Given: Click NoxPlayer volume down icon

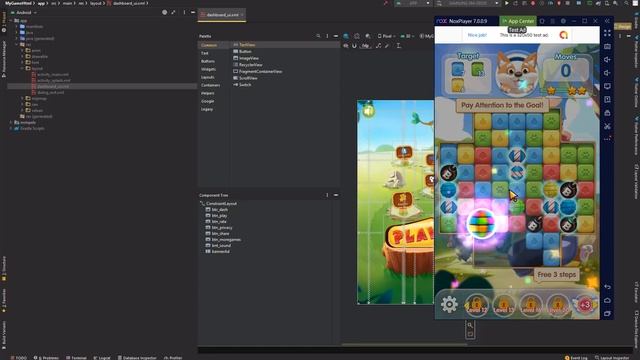Looking at the screenshot, I should pyautogui.click(x=607, y=73).
